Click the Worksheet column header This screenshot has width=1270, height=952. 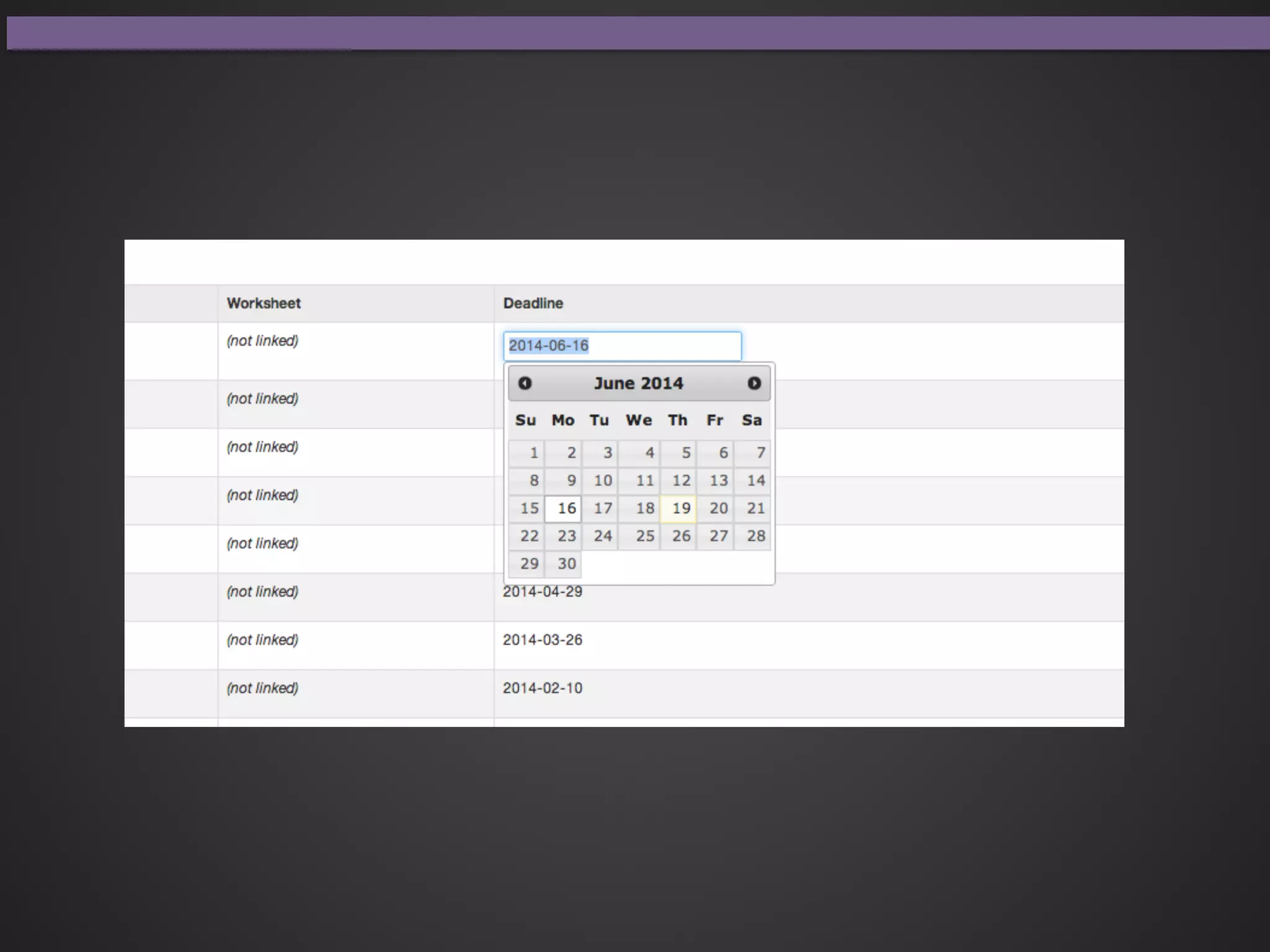pos(264,303)
